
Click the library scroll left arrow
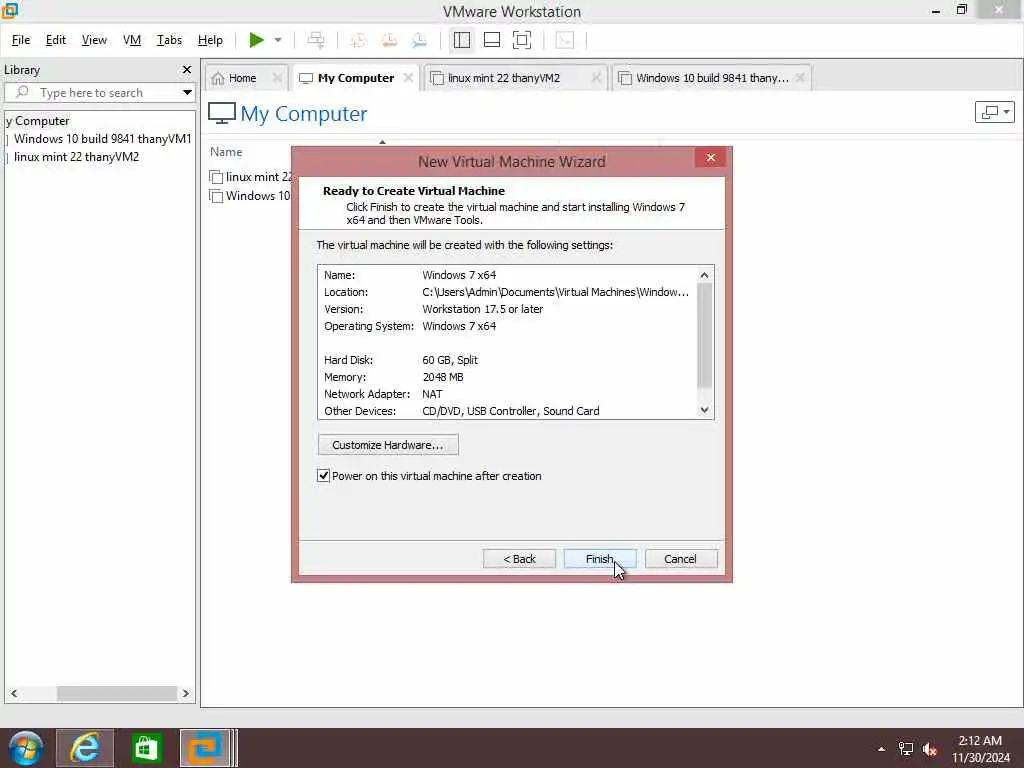click(14, 694)
